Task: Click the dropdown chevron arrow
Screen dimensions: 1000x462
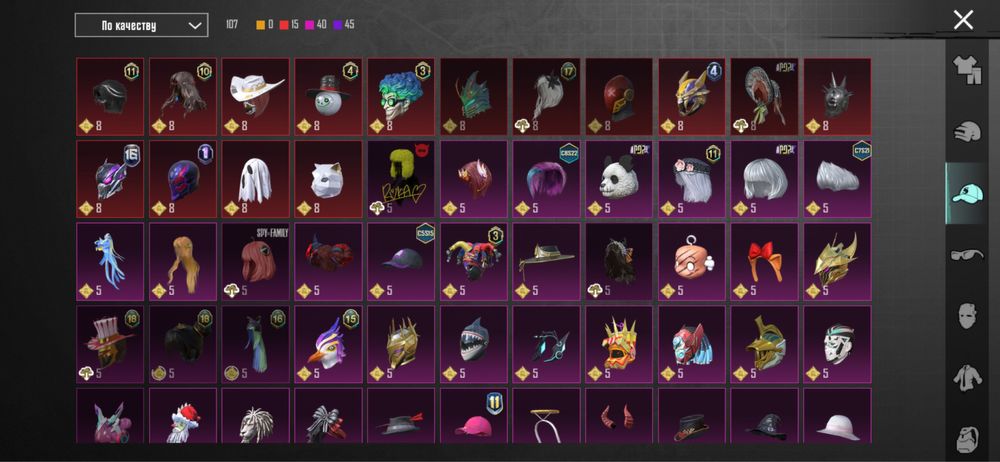Action: tap(194, 26)
